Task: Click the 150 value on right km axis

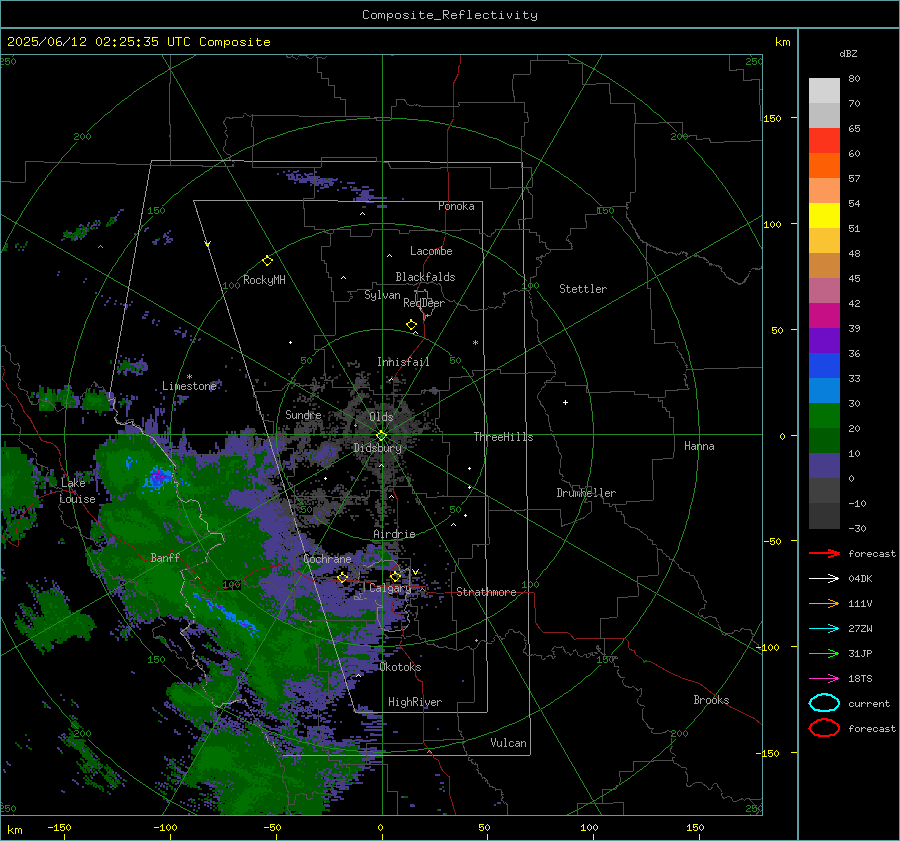Action: [x=772, y=118]
